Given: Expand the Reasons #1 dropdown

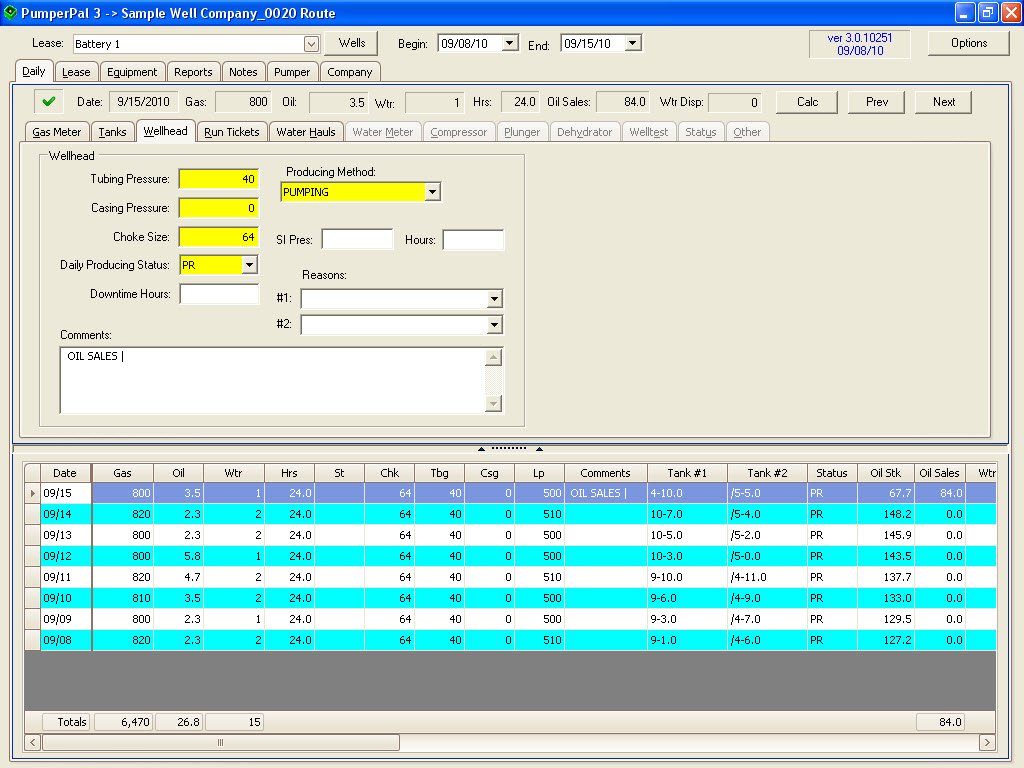Looking at the screenshot, I should pyautogui.click(x=495, y=299).
